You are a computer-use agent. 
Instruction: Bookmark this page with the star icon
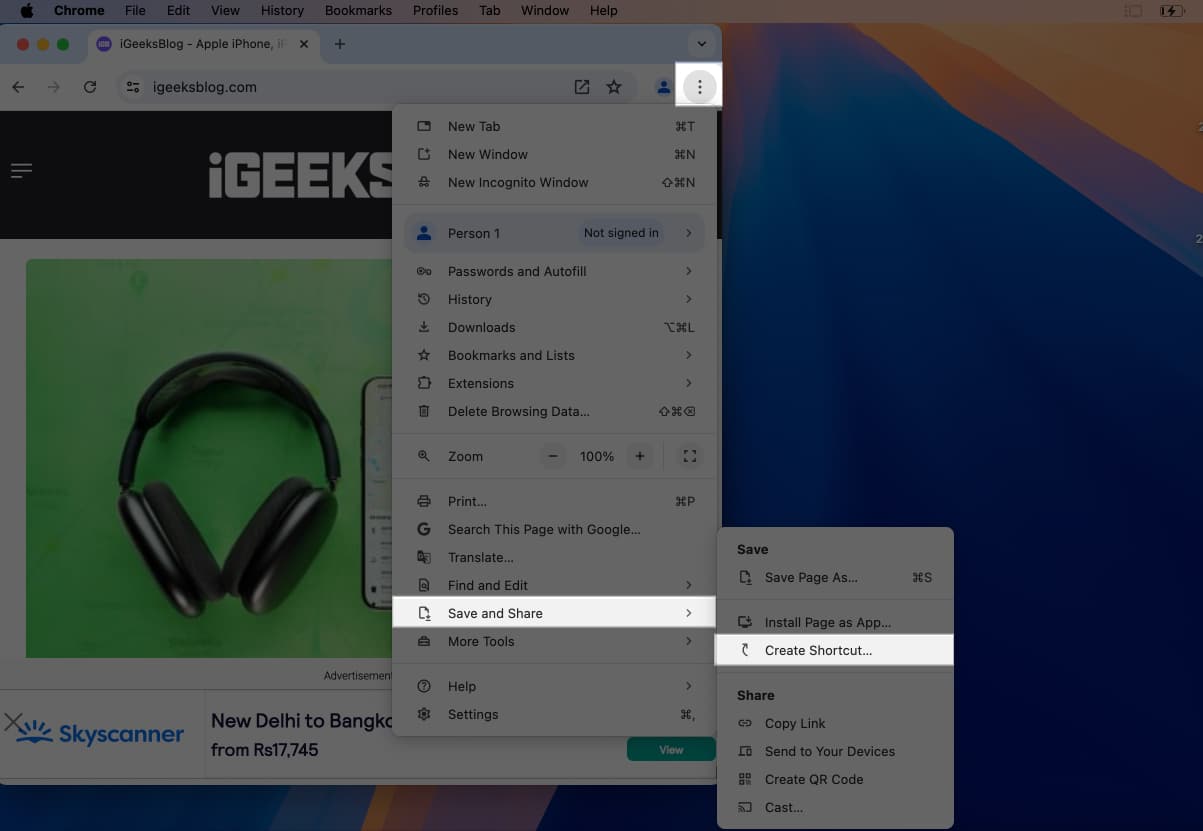pos(614,87)
